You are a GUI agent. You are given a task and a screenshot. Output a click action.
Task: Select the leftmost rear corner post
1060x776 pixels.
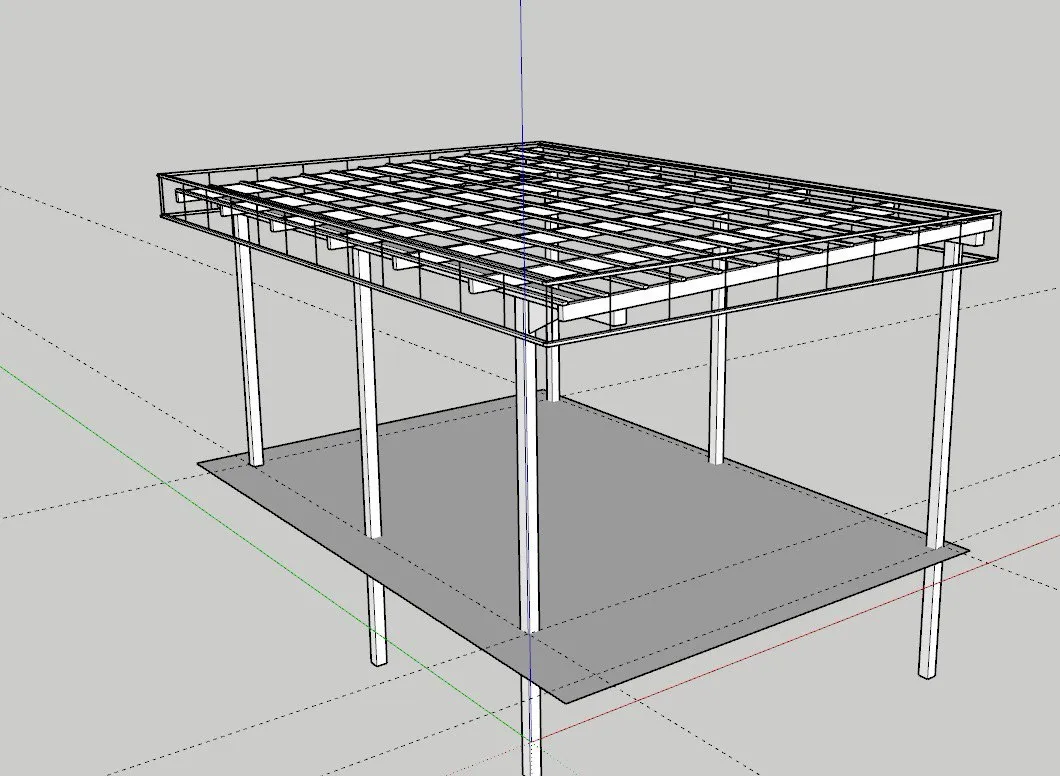click(x=247, y=340)
